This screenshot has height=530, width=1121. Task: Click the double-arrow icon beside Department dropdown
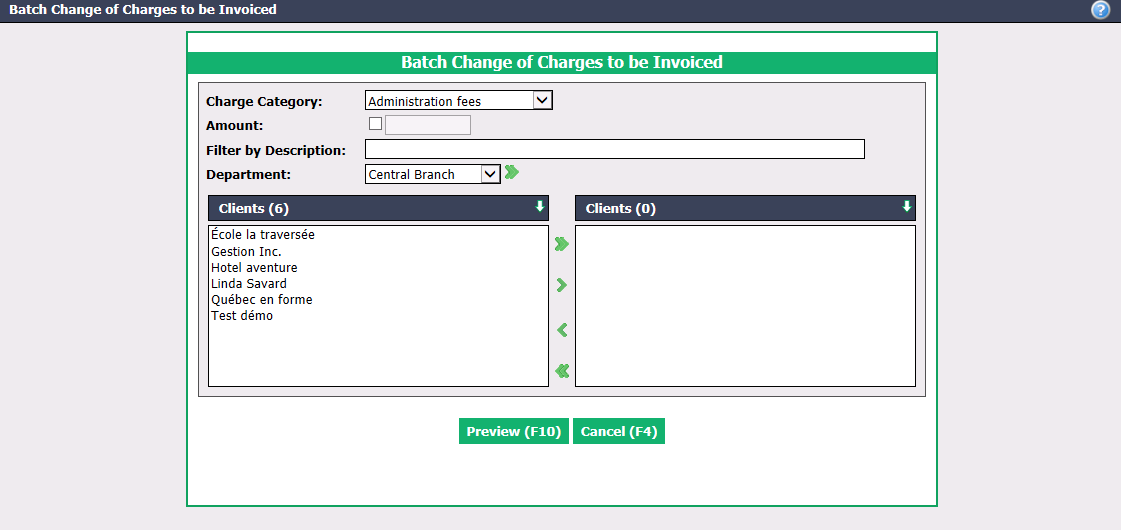point(511,172)
